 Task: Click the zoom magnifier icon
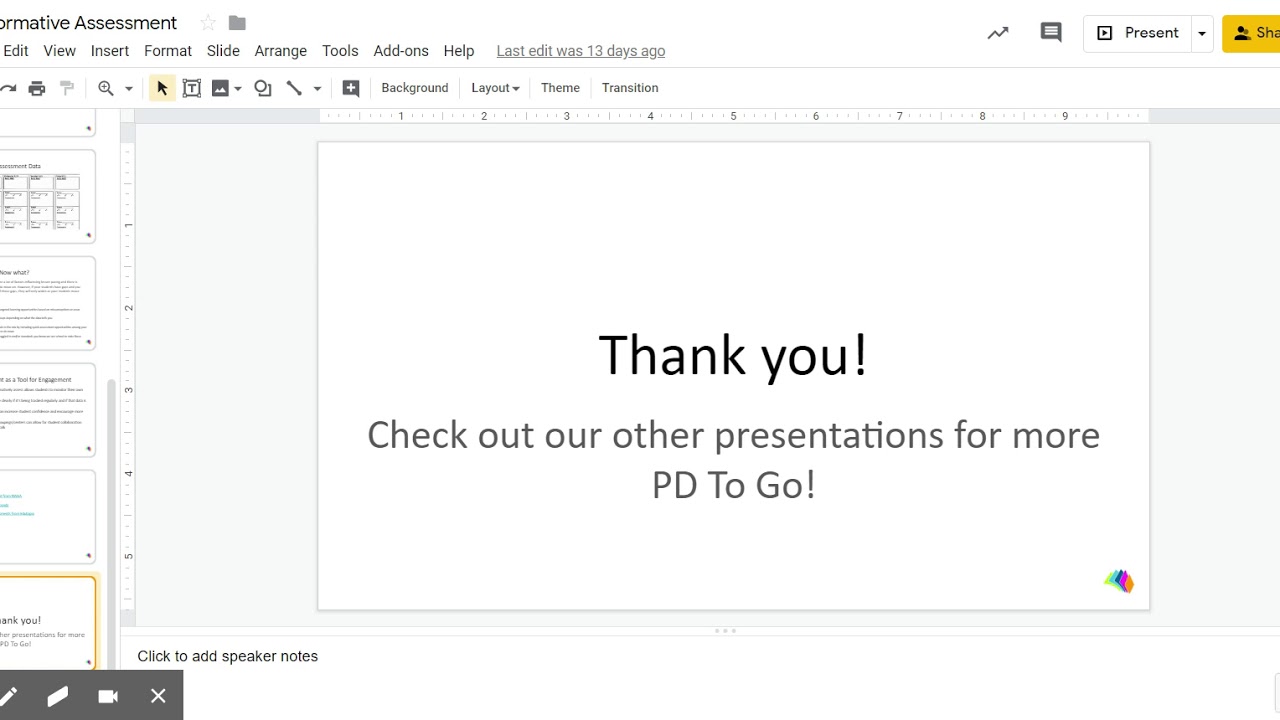coord(106,88)
